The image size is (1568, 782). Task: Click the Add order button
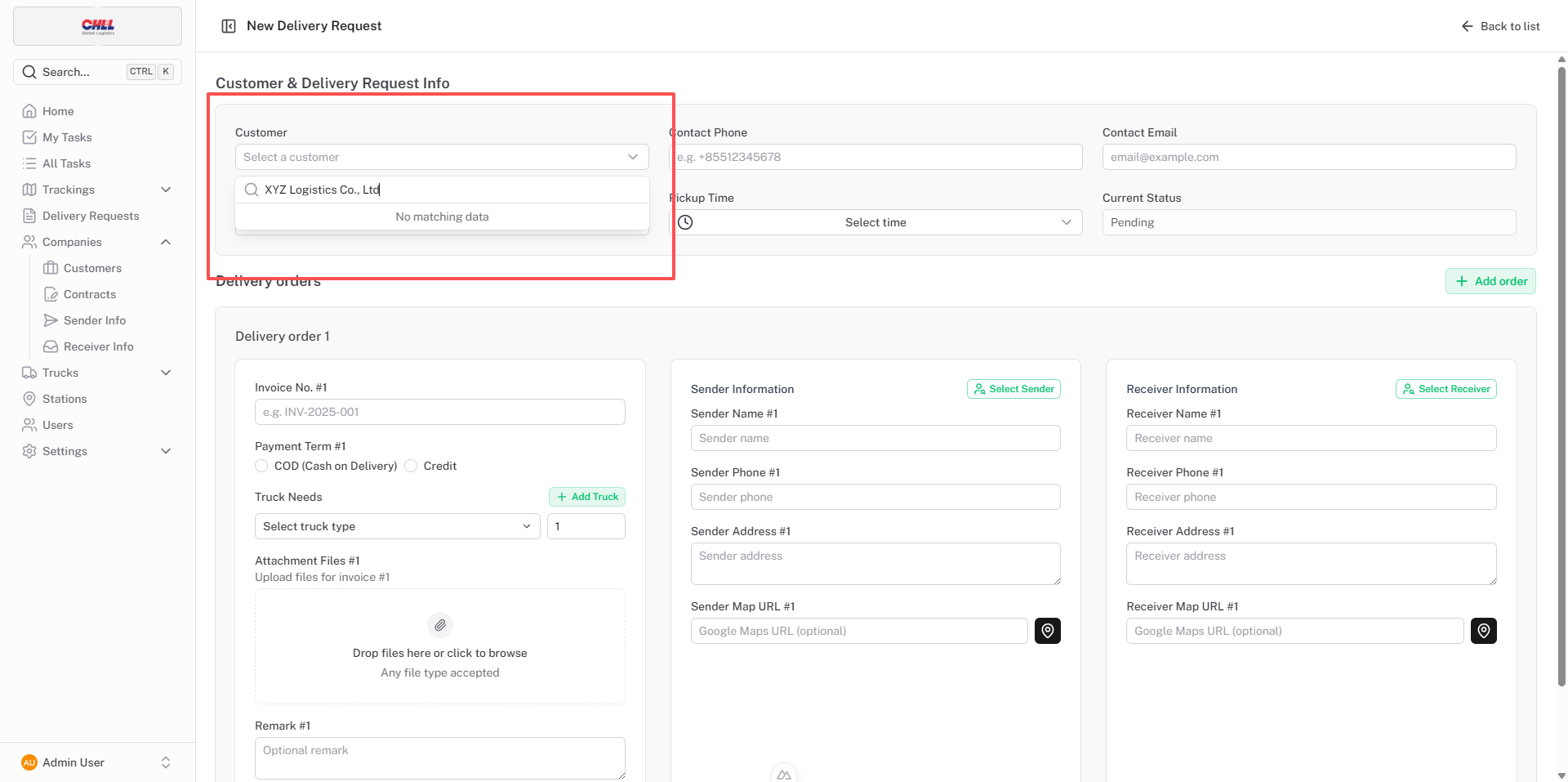(1490, 281)
